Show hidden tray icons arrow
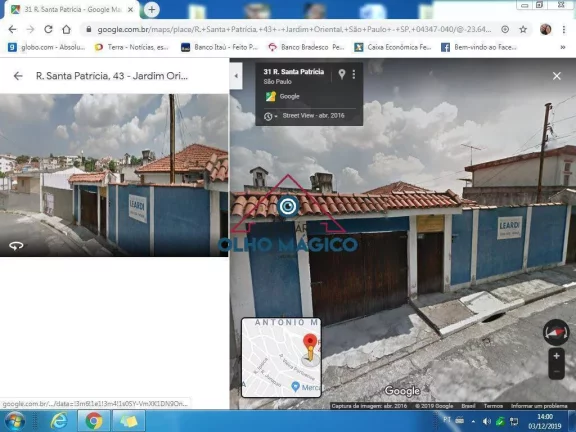The width and height of the screenshot is (576, 432). (473, 421)
